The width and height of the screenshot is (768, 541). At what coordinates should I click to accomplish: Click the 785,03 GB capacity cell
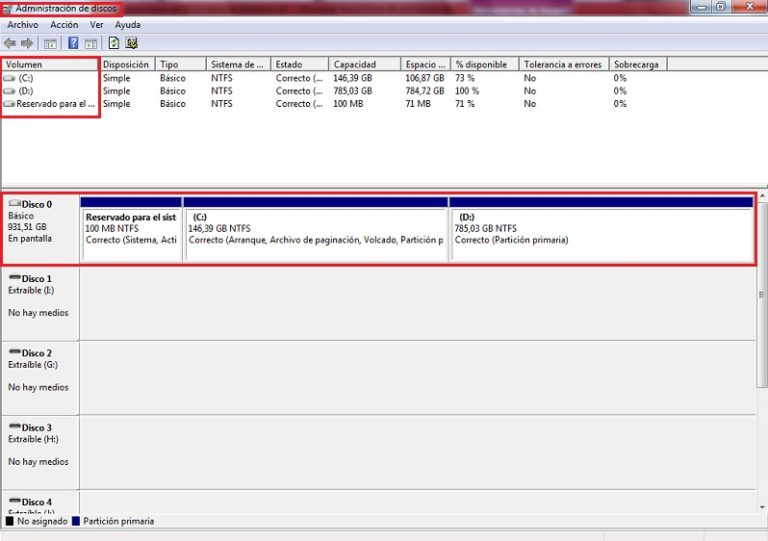click(353, 91)
